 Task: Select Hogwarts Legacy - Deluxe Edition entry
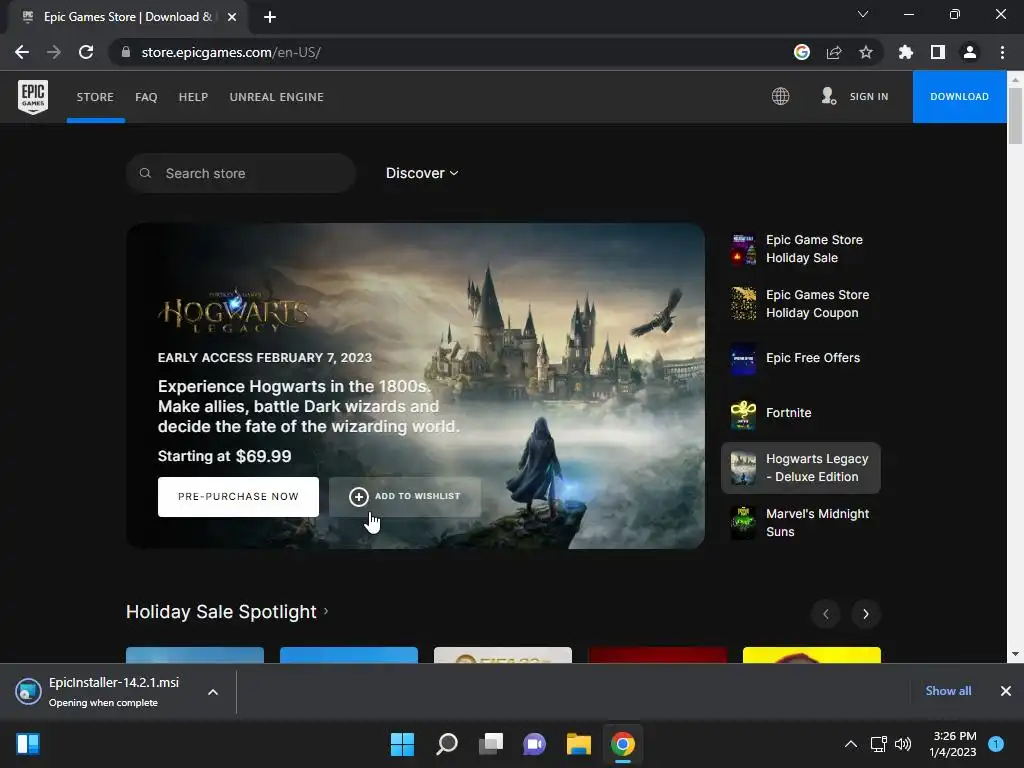801,468
